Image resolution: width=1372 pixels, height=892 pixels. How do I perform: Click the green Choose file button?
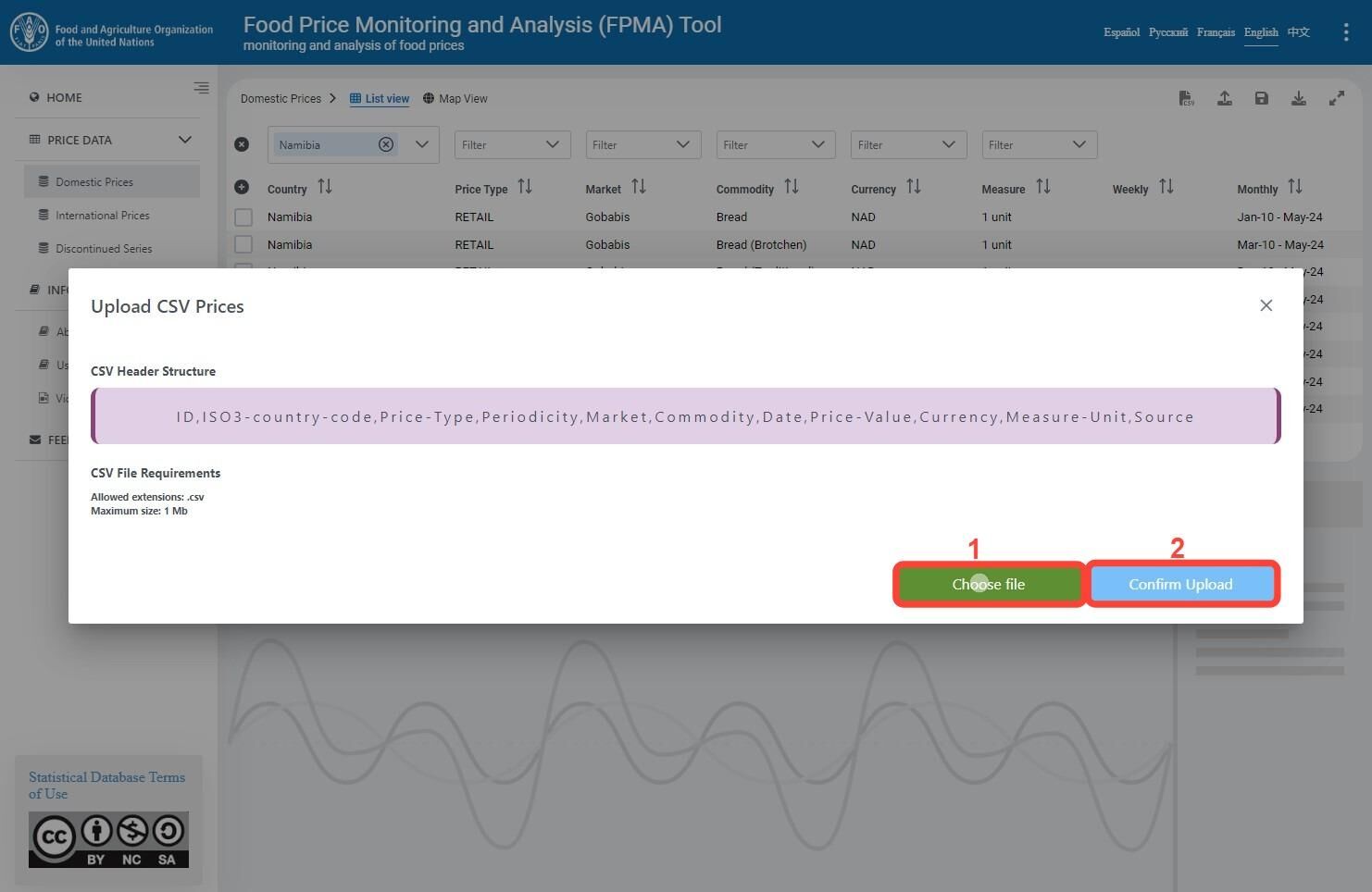989,584
